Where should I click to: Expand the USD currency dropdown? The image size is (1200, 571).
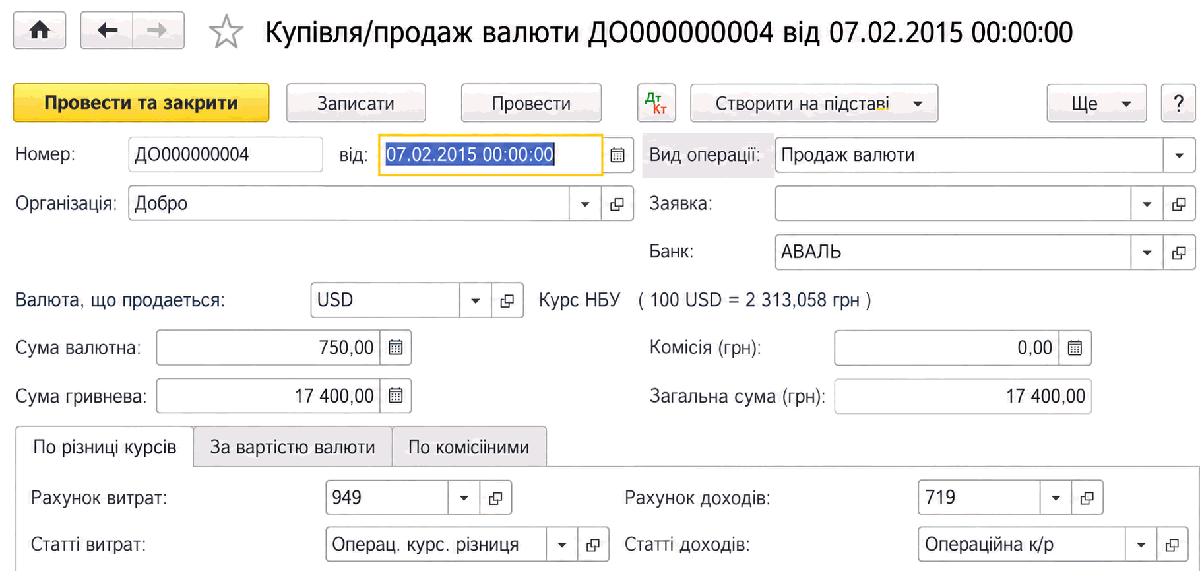tap(474, 300)
